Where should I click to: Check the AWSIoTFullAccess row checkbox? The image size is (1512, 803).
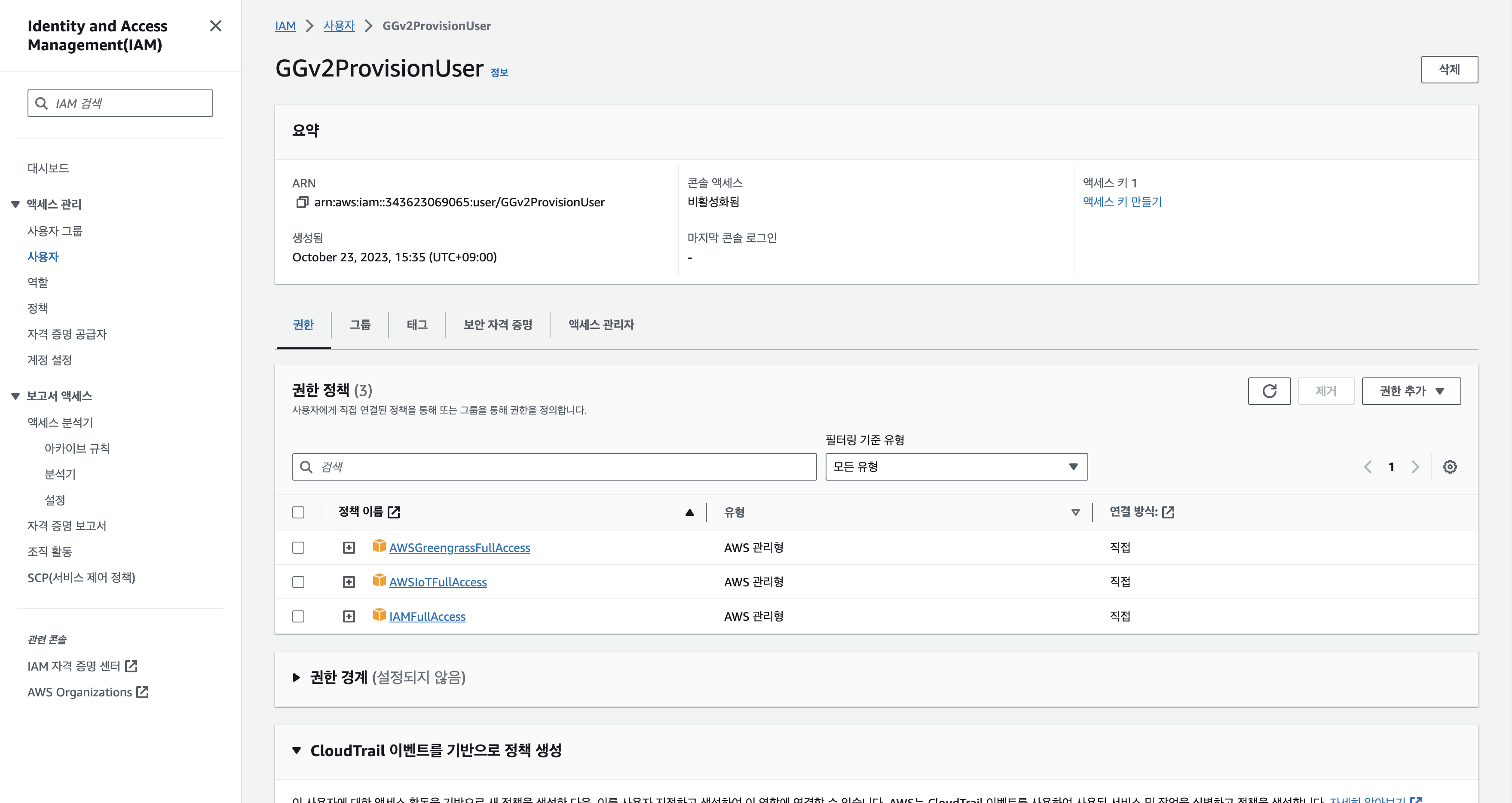click(x=298, y=582)
